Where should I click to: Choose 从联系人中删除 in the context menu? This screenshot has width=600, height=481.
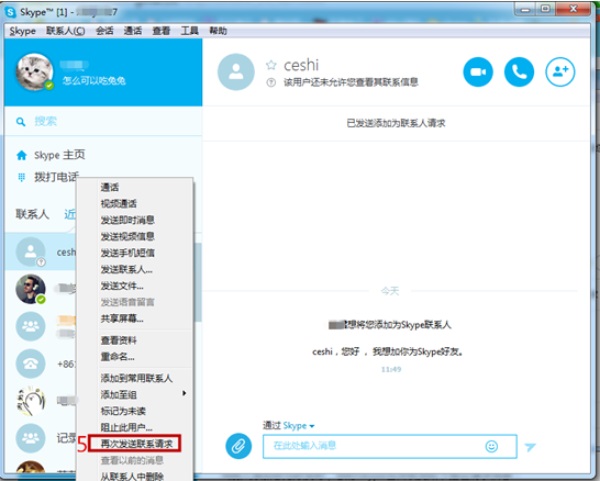(135, 476)
